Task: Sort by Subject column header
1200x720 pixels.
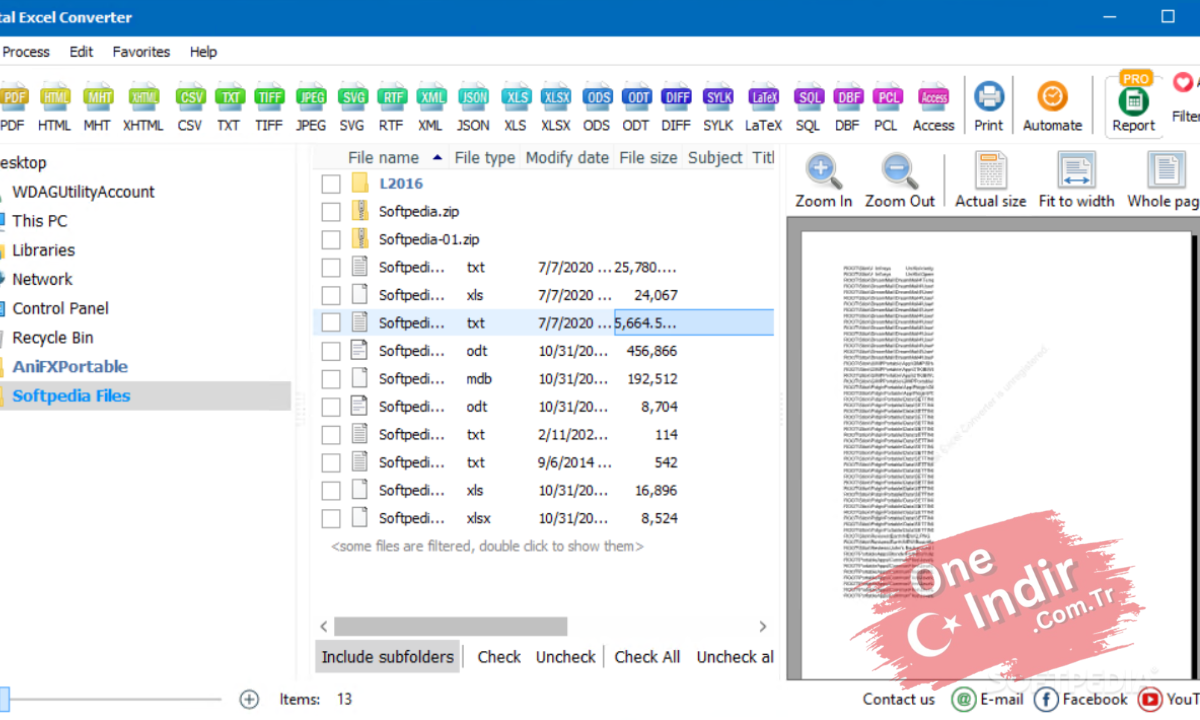Action: coord(715,158)
